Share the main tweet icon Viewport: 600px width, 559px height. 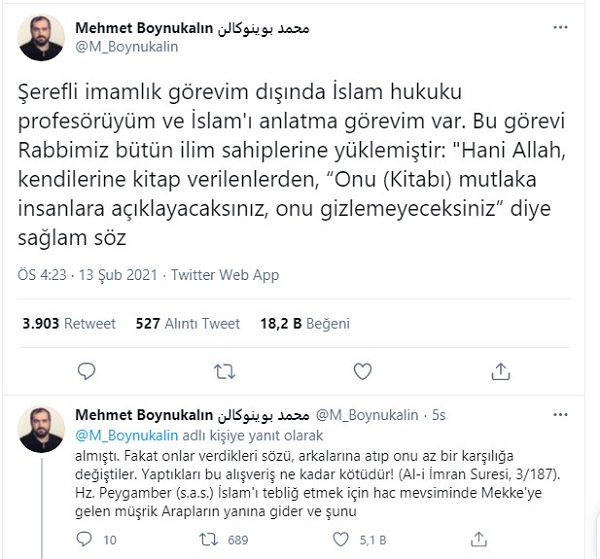(504, 371)
